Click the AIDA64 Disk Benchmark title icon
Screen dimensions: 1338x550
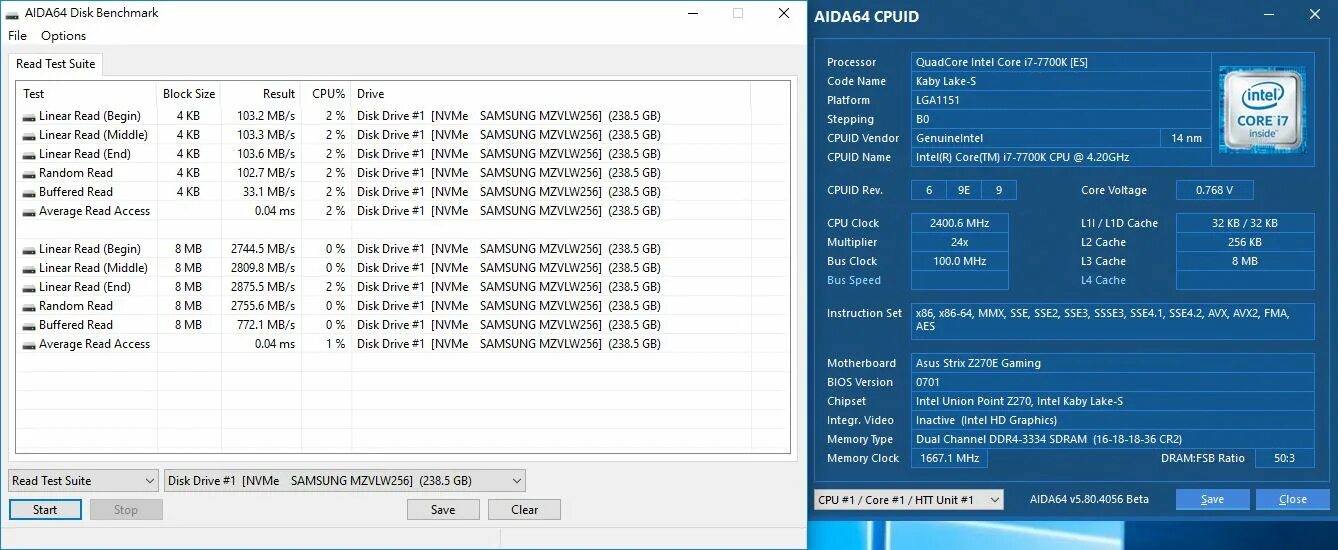click(x=12, y=14)
